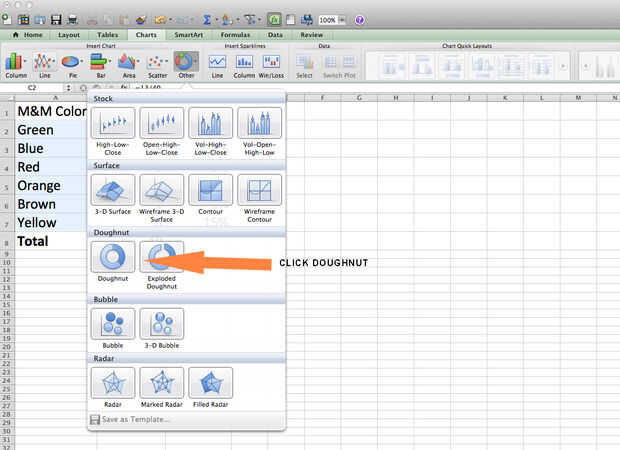Screen dimensions: 620x450
Task: Switch to the Layout ribbon tab
Action: pyautogui.click(x=69, y=35)
